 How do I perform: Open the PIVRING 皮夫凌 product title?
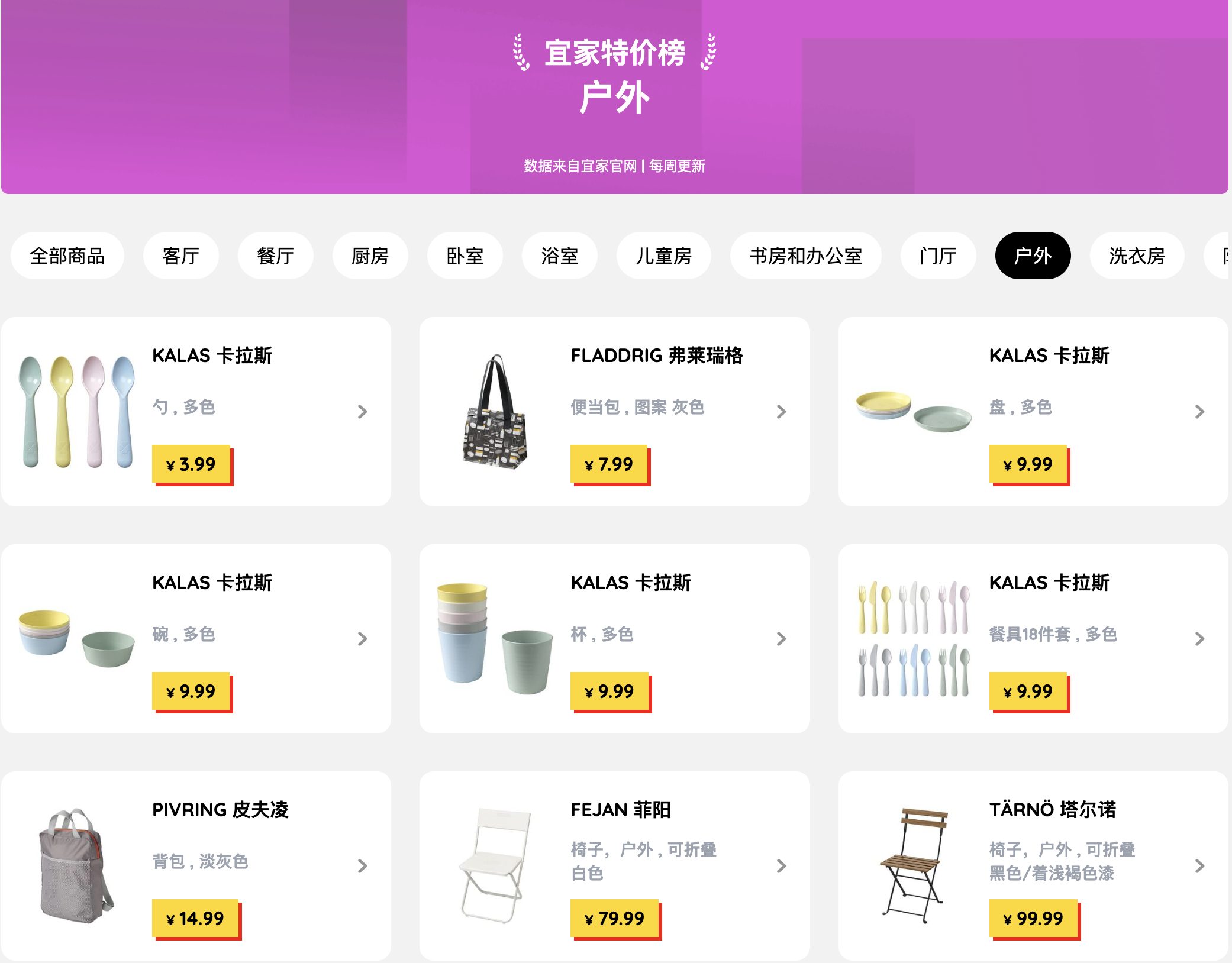220,809
